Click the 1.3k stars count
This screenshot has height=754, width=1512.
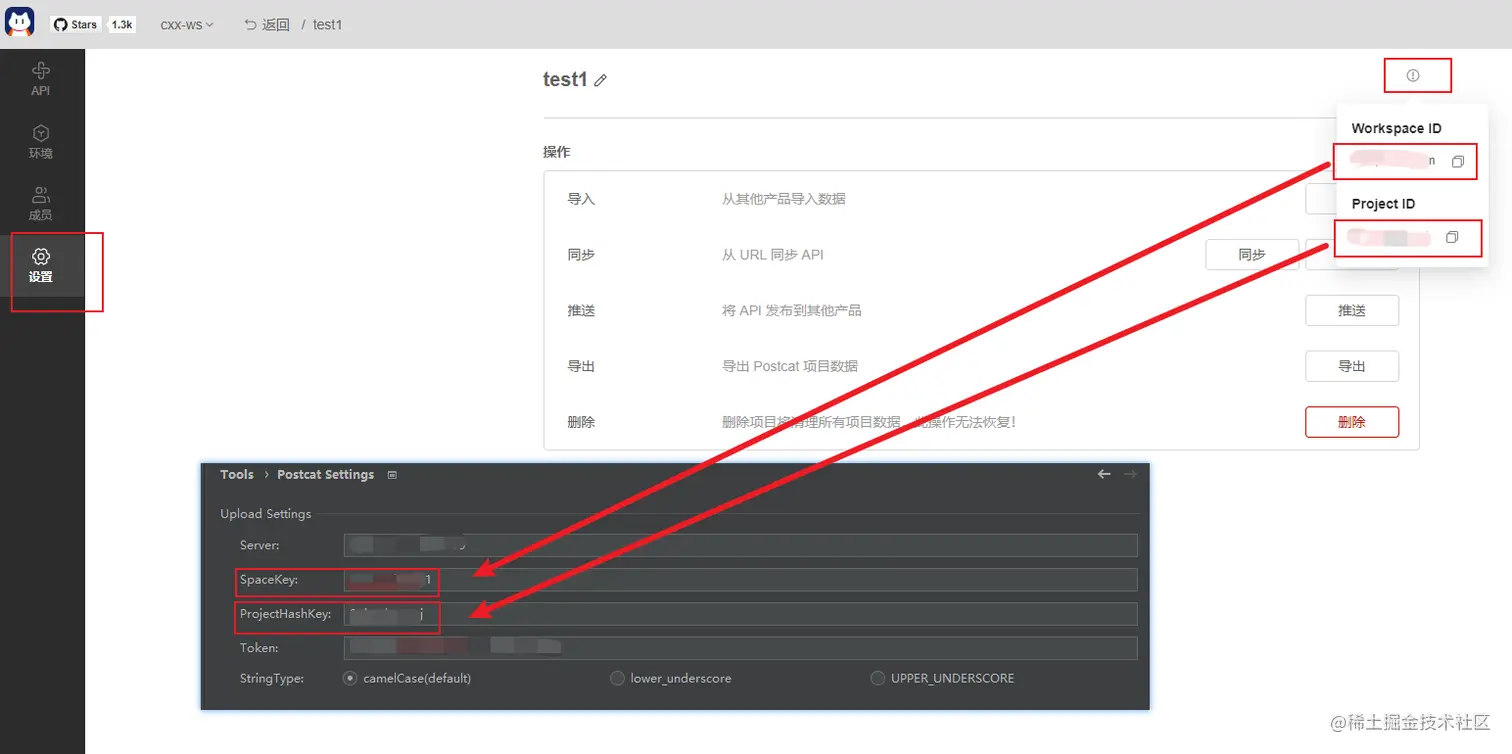pos(122,24)
